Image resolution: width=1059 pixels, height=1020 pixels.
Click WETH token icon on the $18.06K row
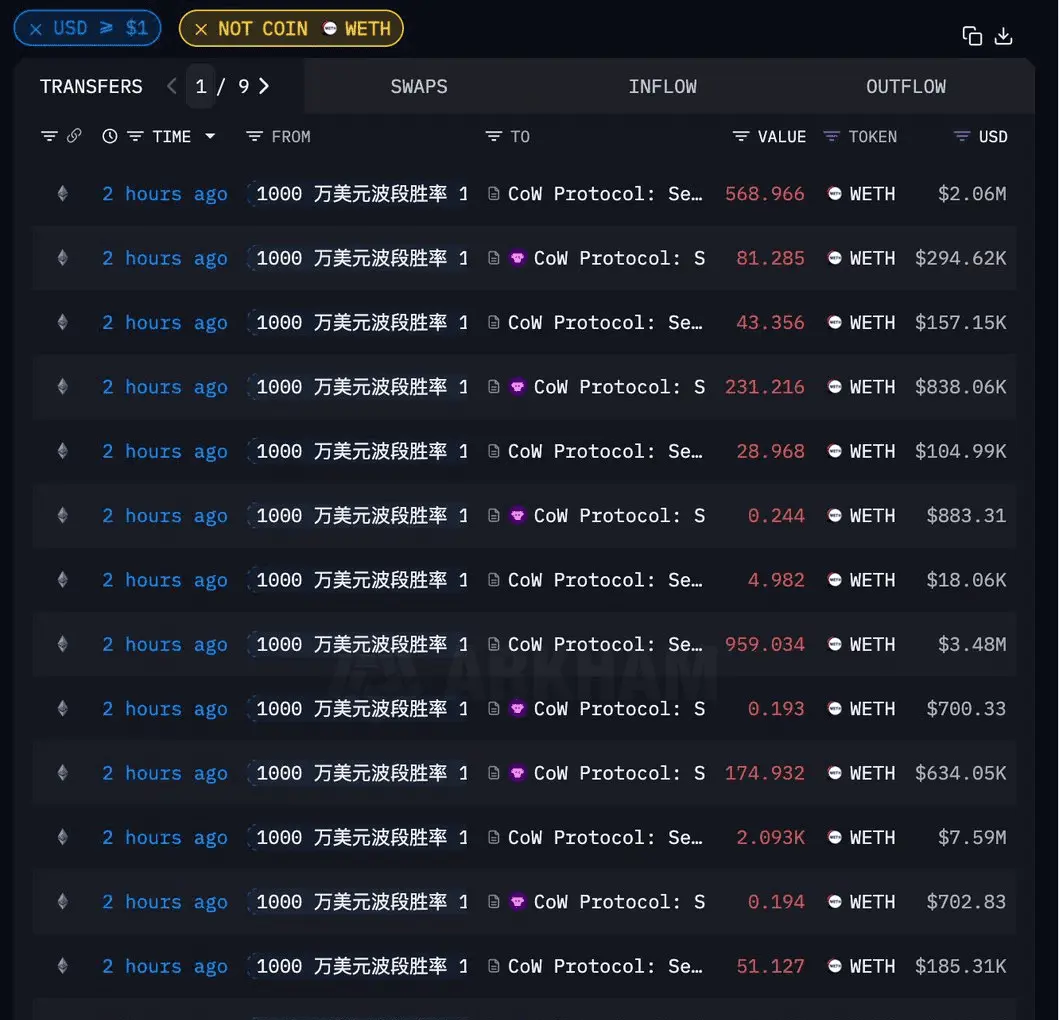click(x=835, y=580)
